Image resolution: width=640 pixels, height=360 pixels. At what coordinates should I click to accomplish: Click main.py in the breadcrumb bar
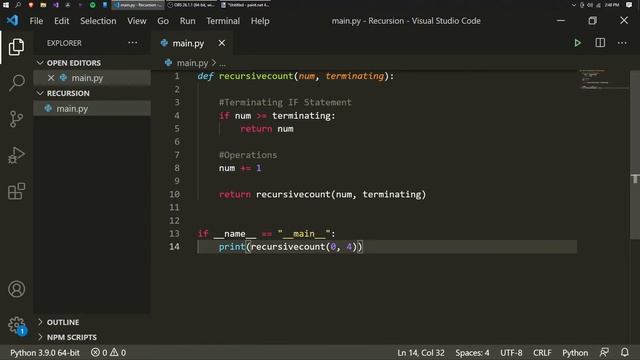coord(192,63)
